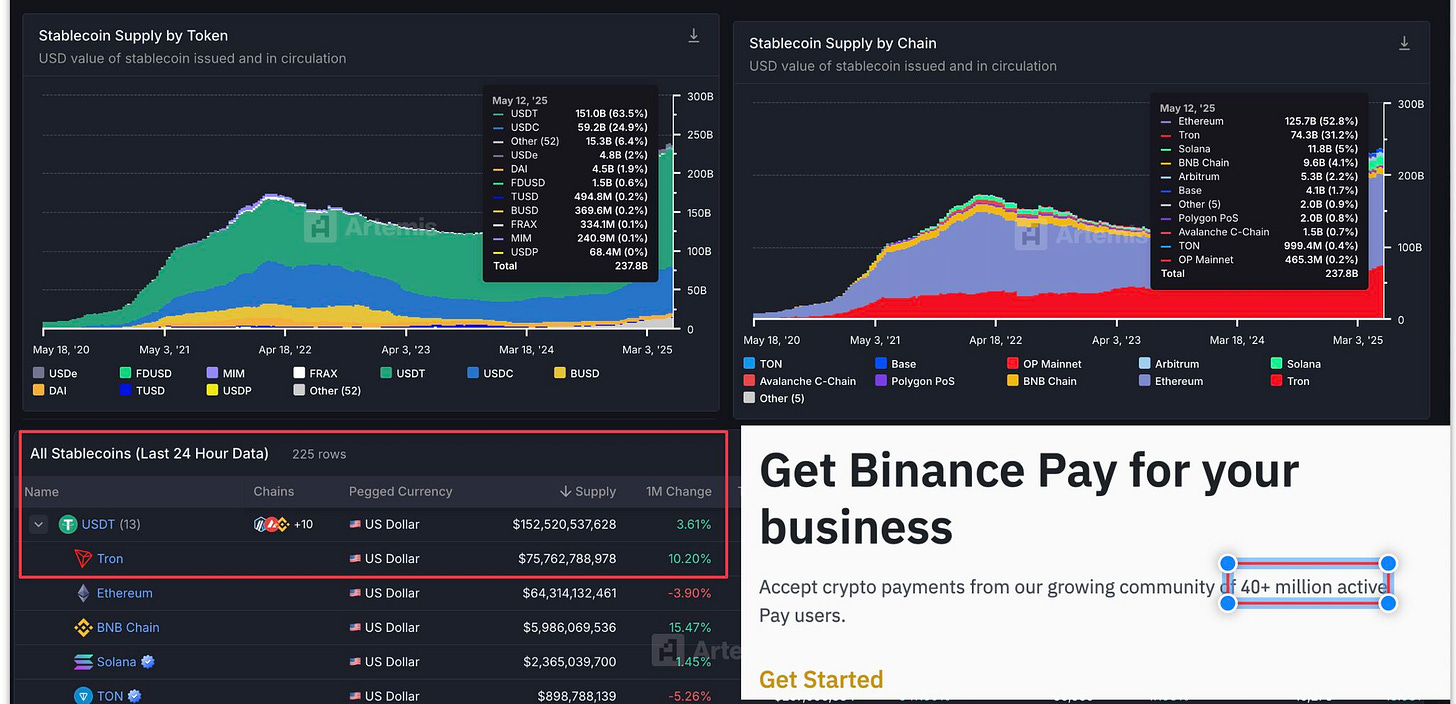
Task: Click the Ethereum diamond logo in the table
Action: [x=84, y=593]
